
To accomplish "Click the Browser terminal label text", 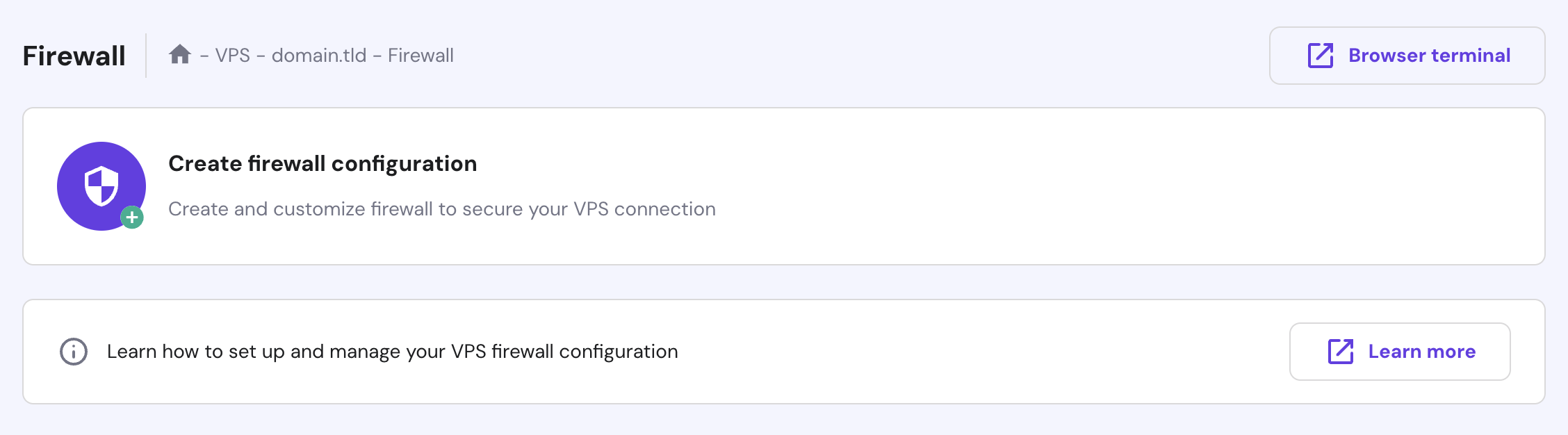I will pos(1429,56).
